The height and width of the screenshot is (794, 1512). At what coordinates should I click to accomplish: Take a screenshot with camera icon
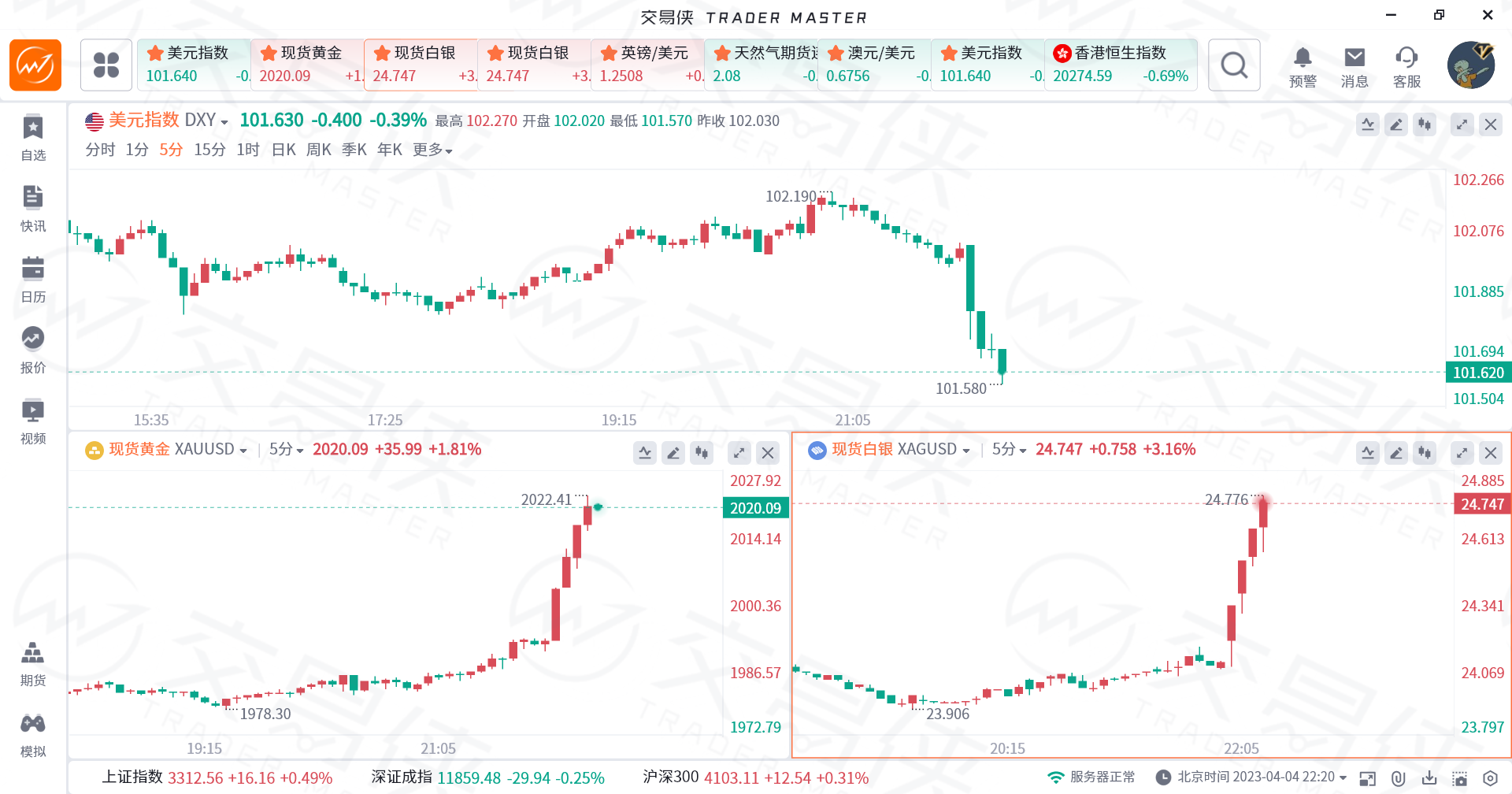(1460, 778)
